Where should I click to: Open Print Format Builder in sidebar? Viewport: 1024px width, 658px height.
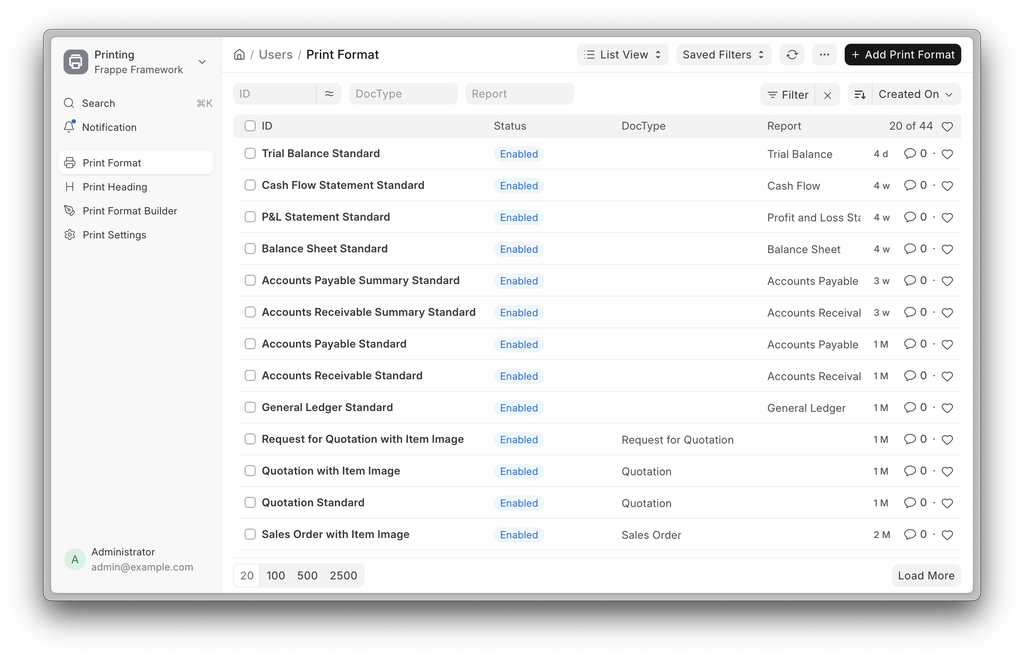[x=129, y=211]
